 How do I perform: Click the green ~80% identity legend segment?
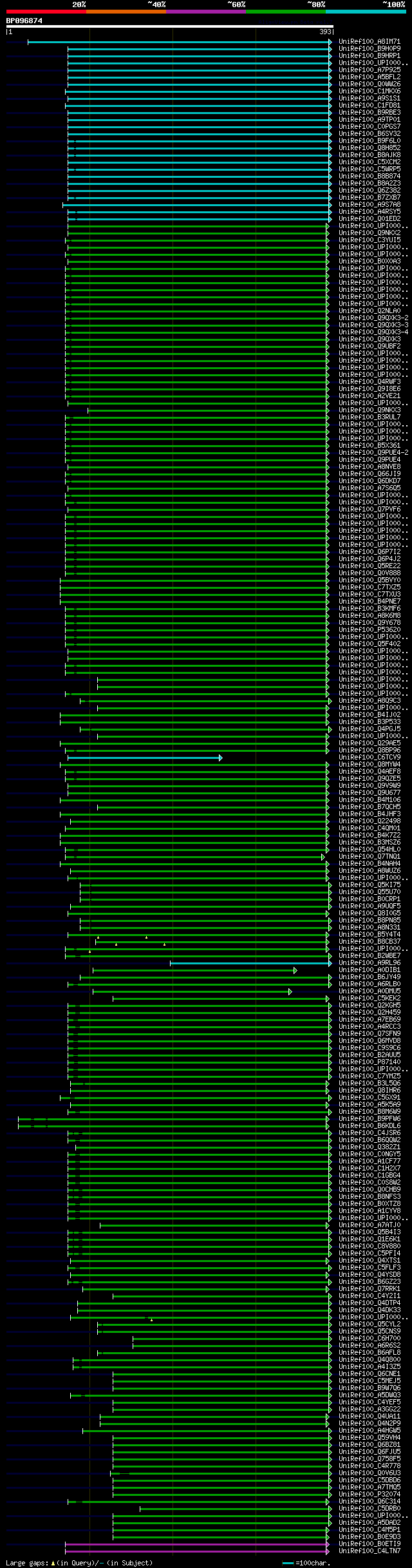285,12
